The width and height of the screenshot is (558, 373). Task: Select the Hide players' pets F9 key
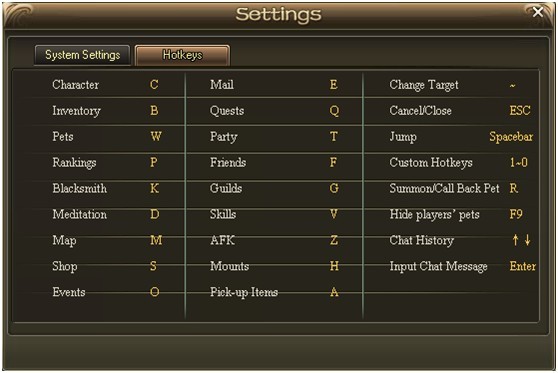[516, 214]
